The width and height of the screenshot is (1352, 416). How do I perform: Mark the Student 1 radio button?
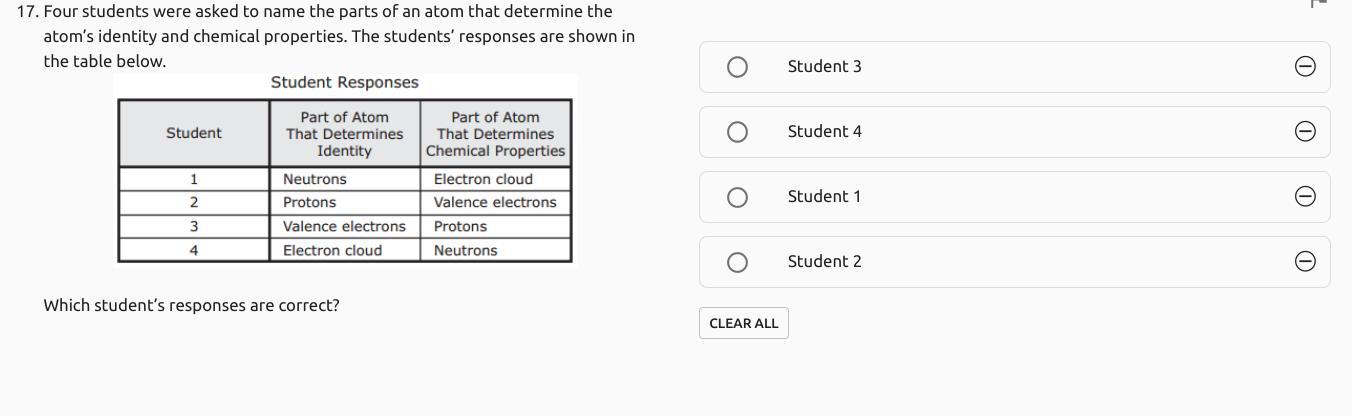737,197
